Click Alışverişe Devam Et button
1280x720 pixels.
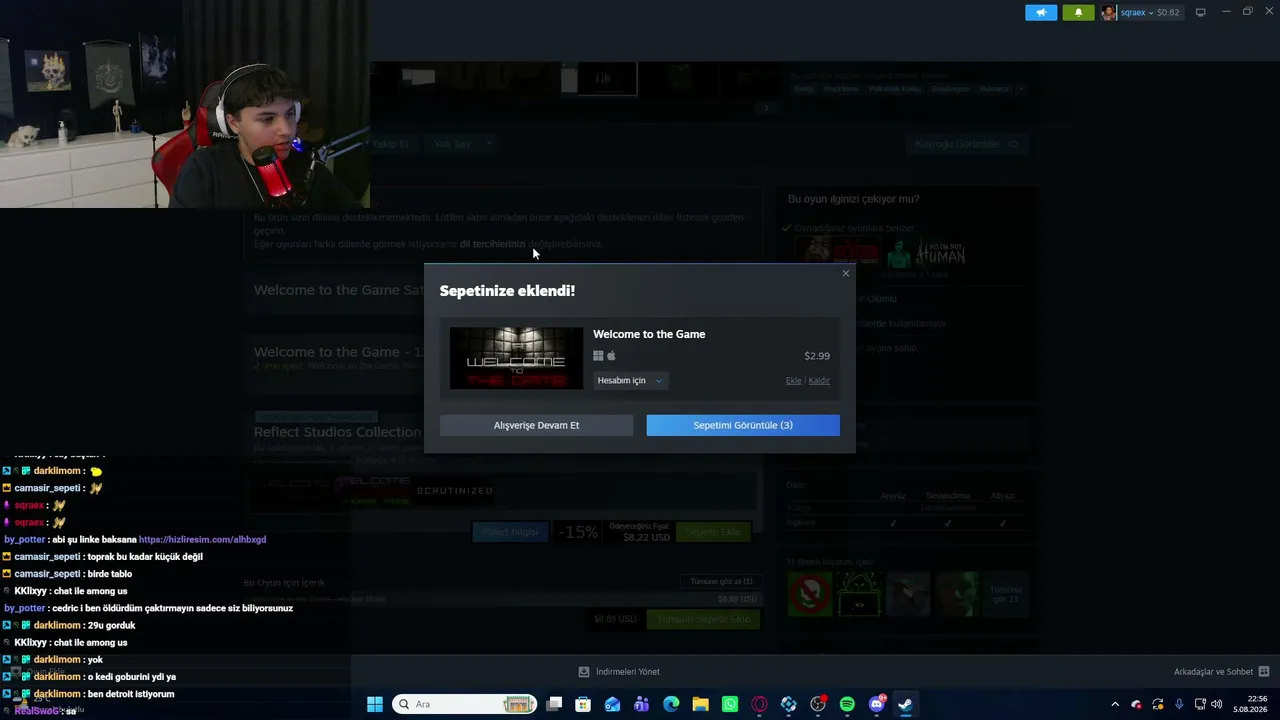pyautogui.click(x=536, y=425)
